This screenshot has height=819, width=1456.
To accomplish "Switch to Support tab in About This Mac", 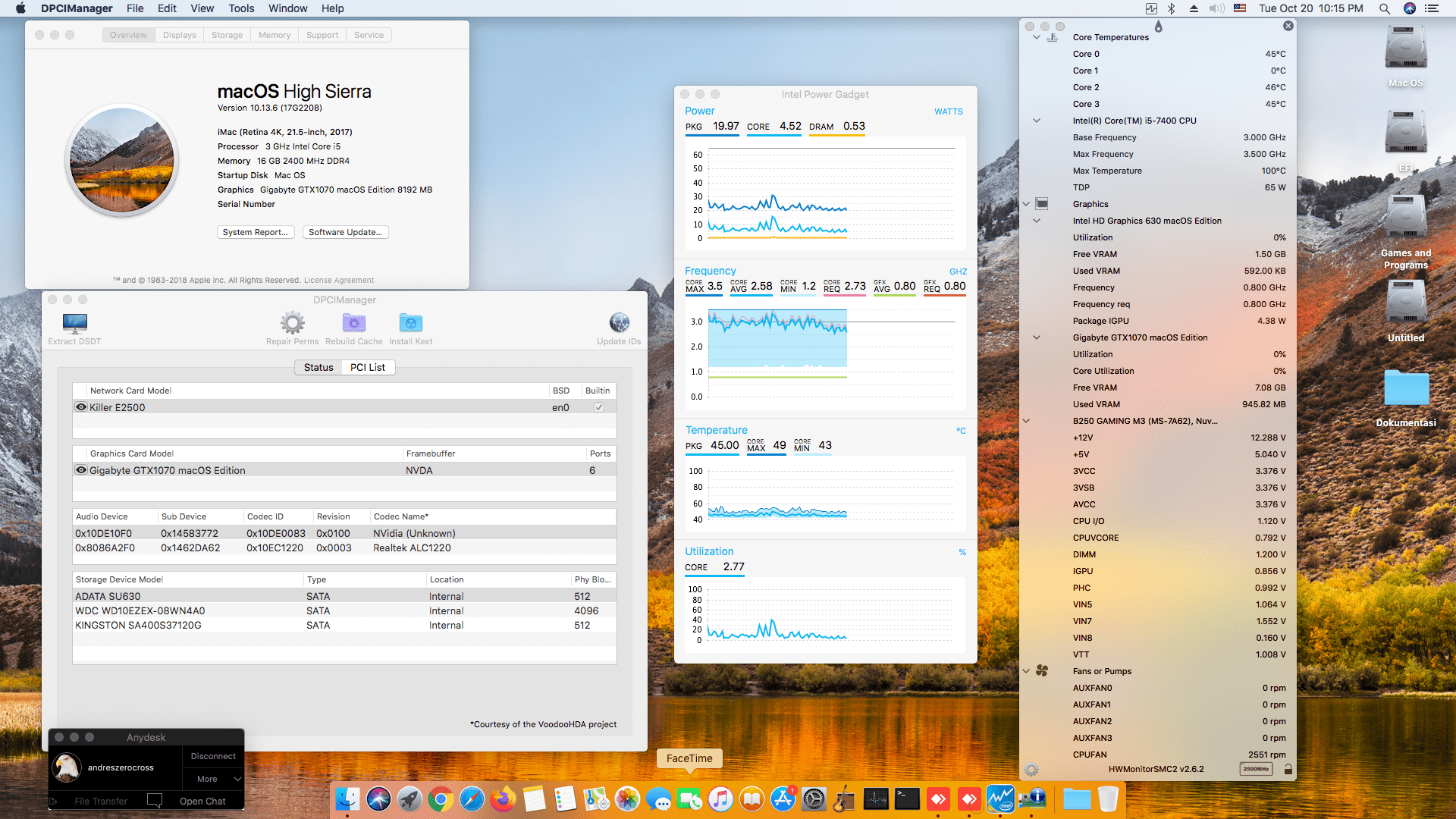I will pos(322,35).
